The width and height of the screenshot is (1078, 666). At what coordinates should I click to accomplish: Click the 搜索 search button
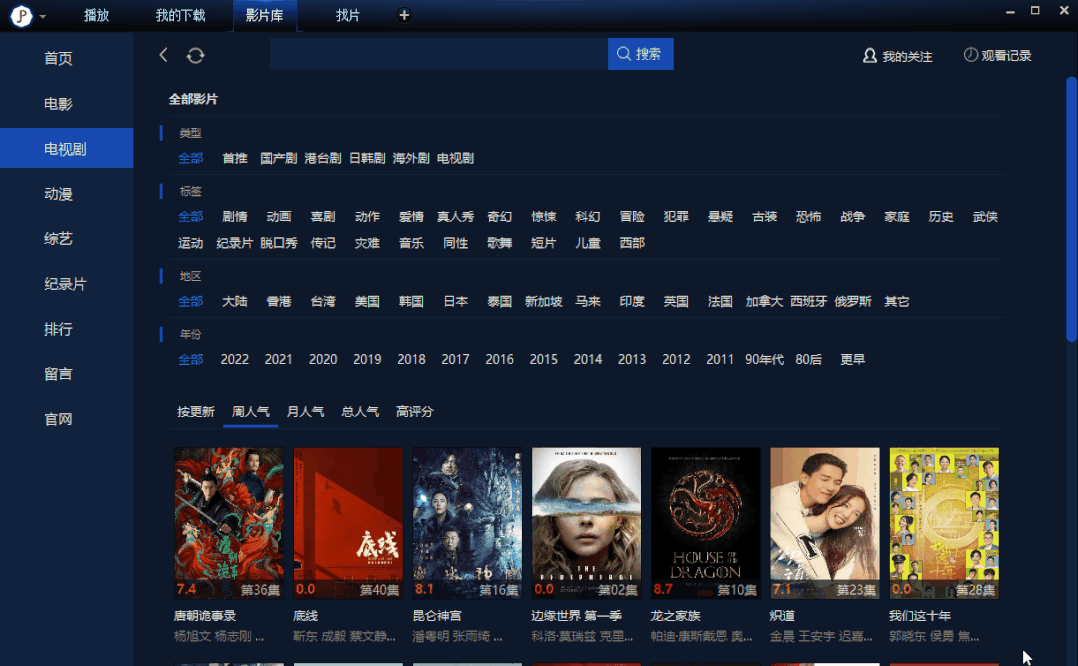pos(640,54)
